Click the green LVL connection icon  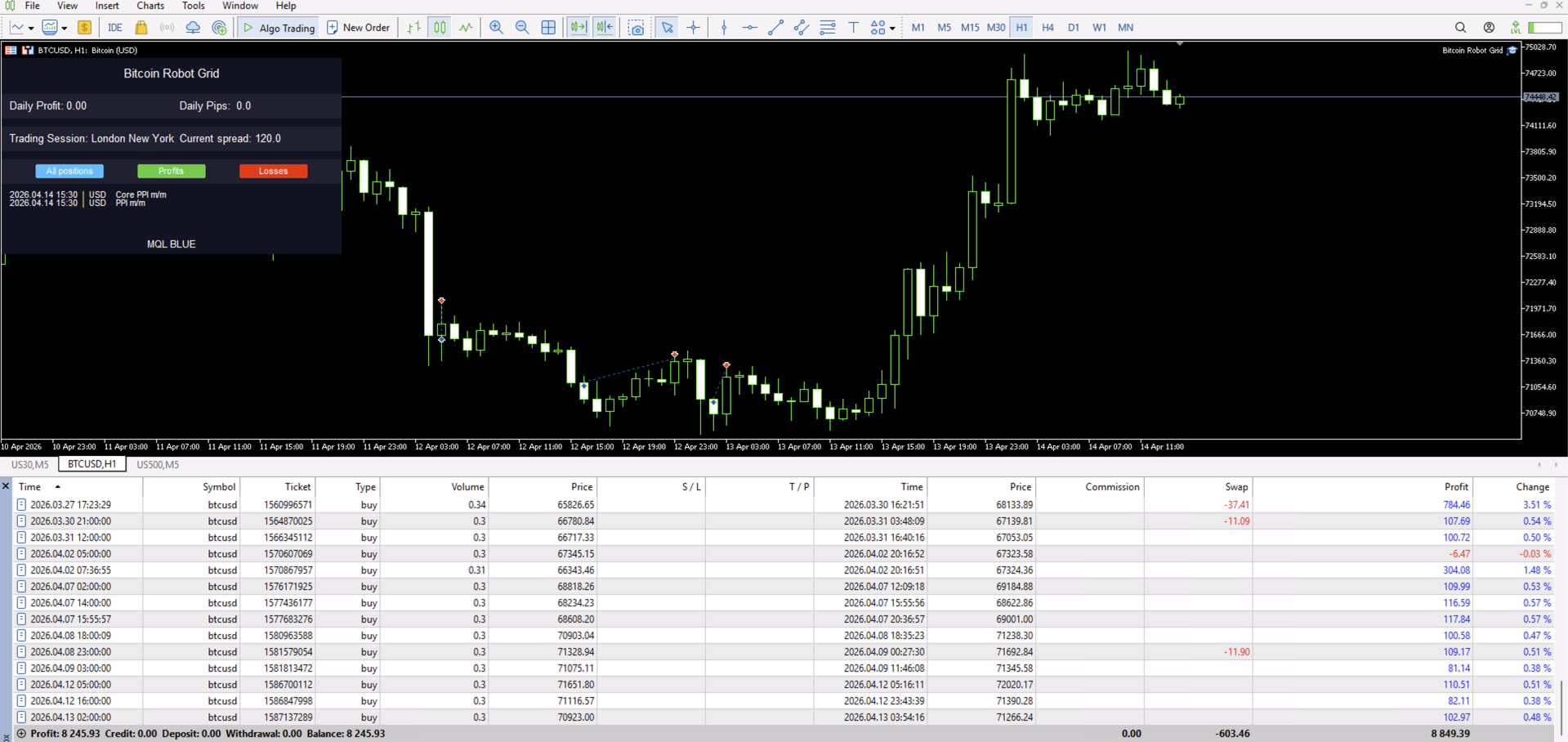[x=1516, y=27]
